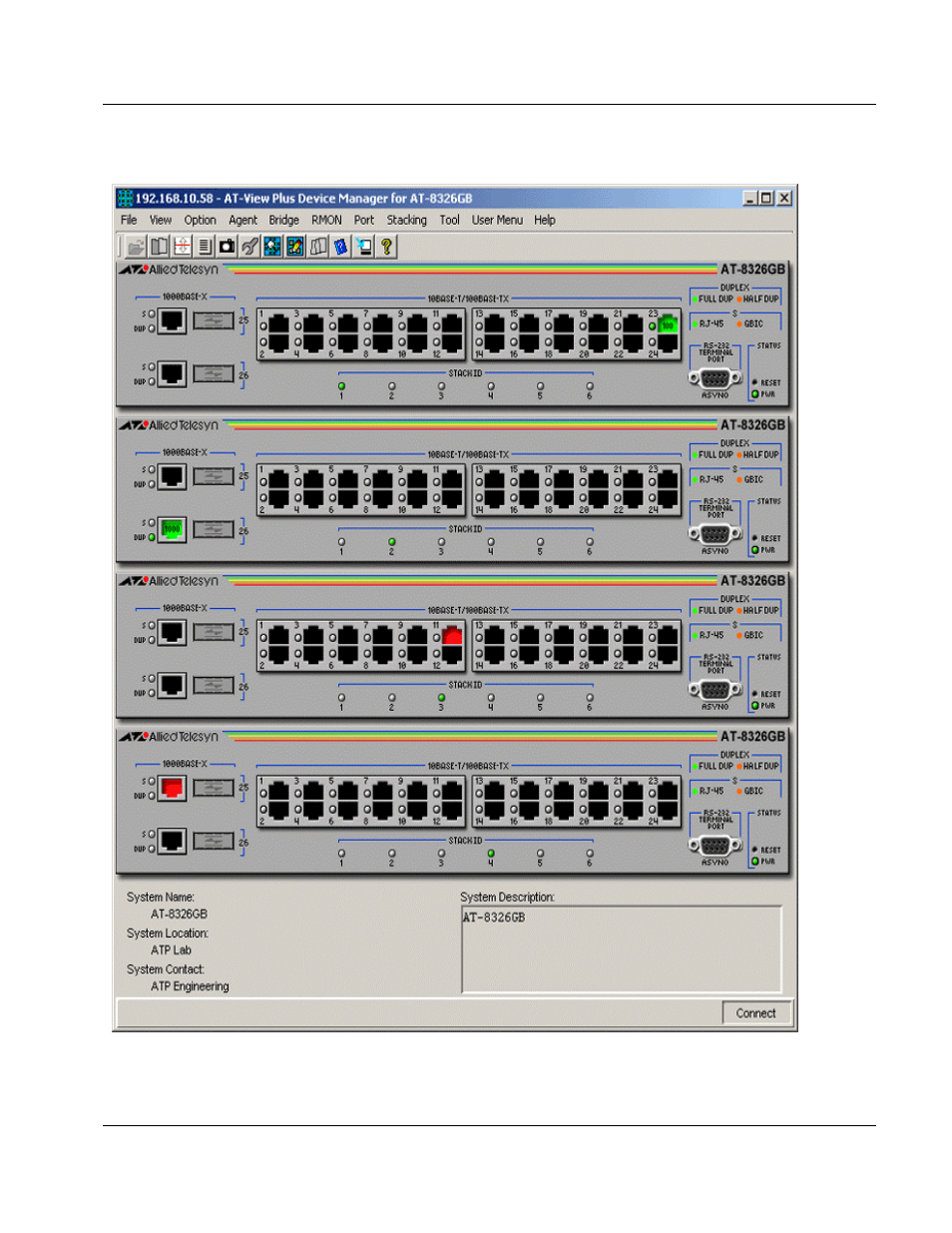Select port 23 on the bottom switch
Image resolution: width=952 pixels, height=1233 pixels.
tap(668, 791)
